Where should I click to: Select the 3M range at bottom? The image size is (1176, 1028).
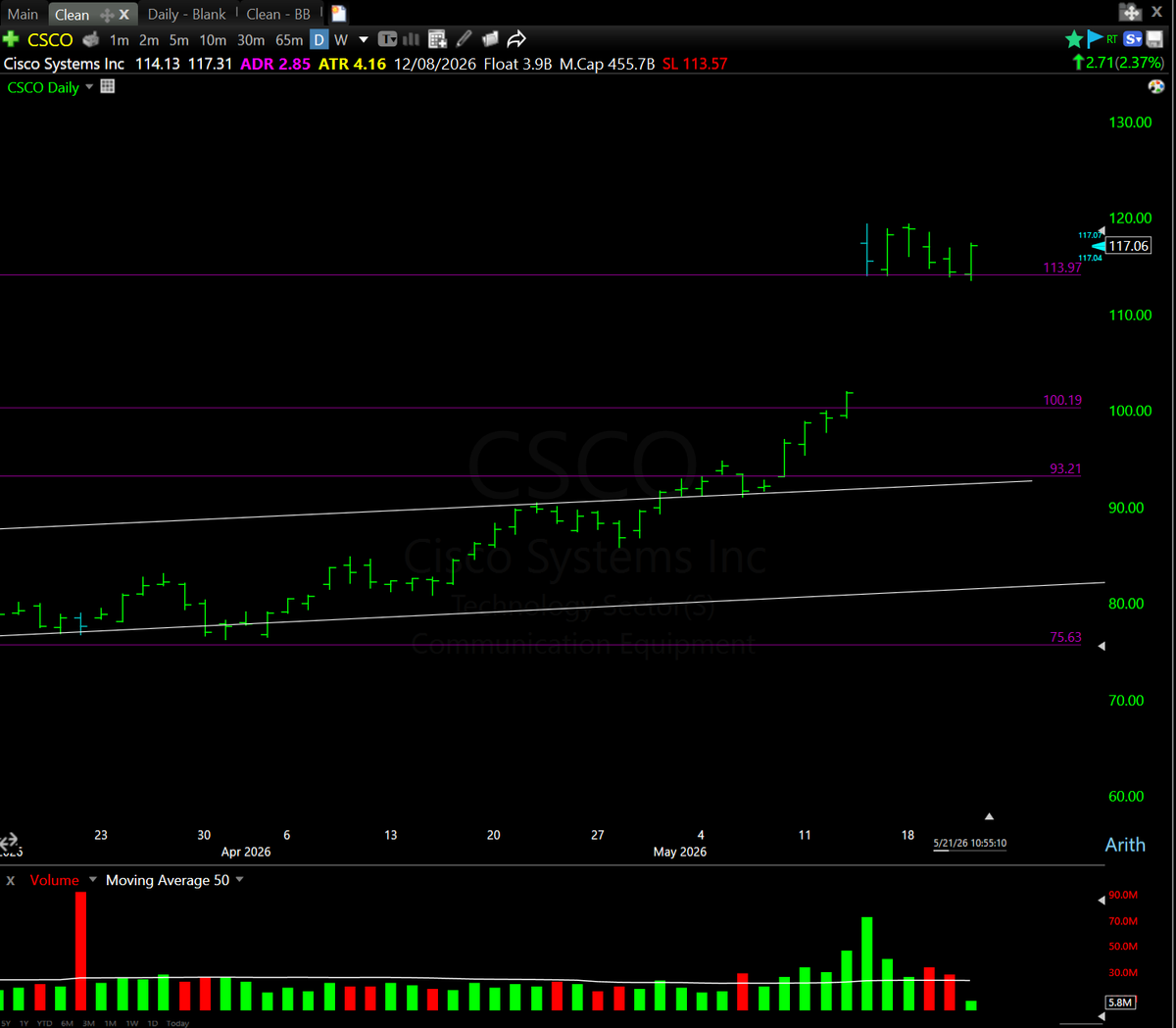89,1023
